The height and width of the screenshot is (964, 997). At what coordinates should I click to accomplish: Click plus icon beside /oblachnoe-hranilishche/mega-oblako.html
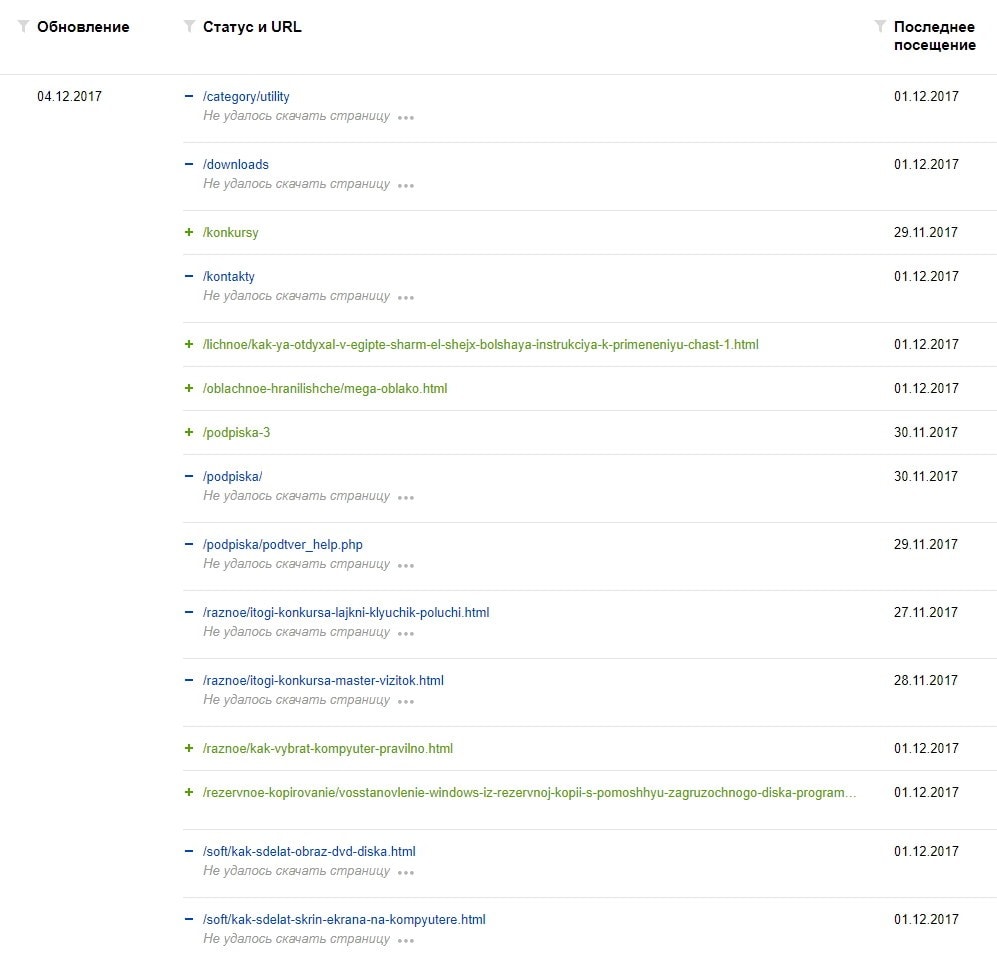[189, 388]
